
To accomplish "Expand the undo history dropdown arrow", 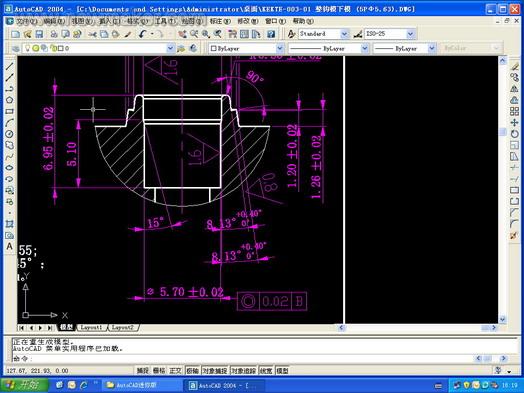I will (x=152, y=34).
